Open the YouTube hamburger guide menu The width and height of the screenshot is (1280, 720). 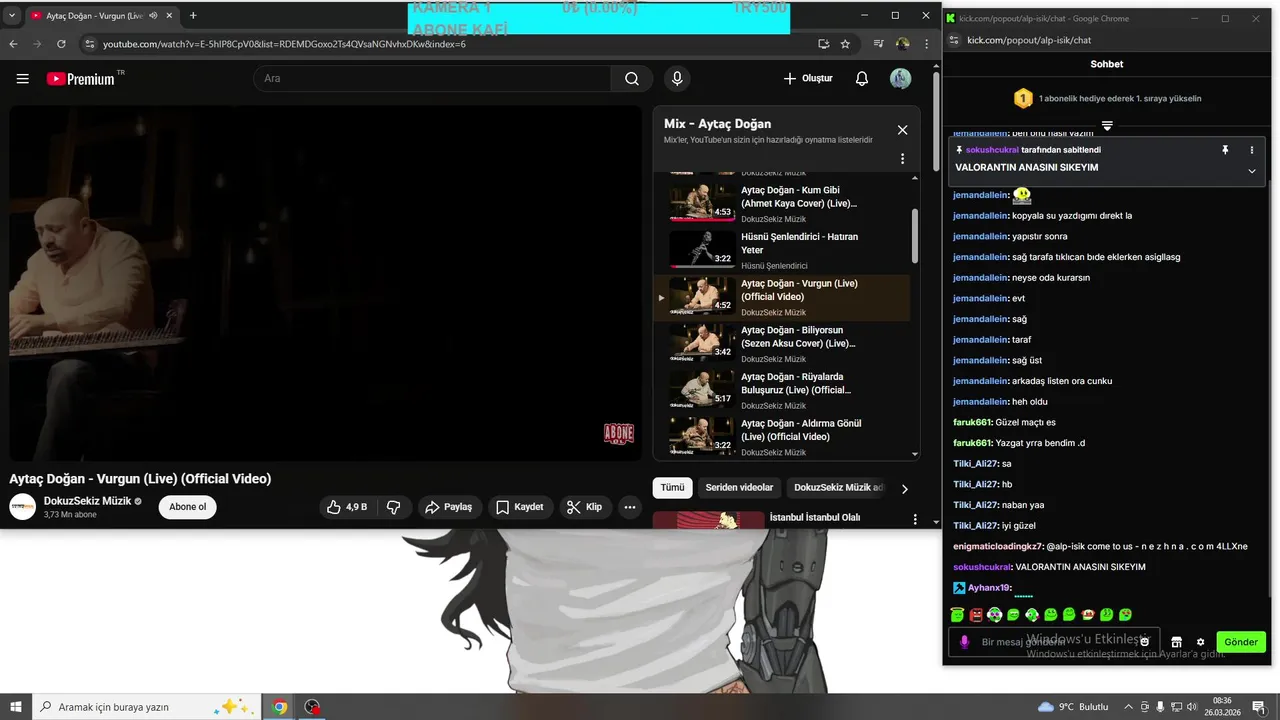[23, 79]
